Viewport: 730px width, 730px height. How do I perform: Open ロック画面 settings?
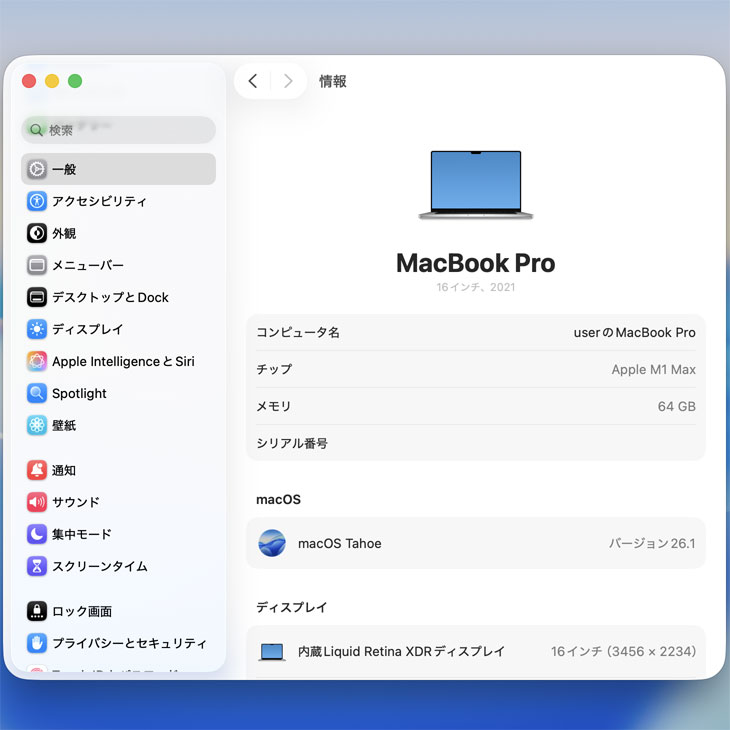pyautogui.click(x=81, y=611)
